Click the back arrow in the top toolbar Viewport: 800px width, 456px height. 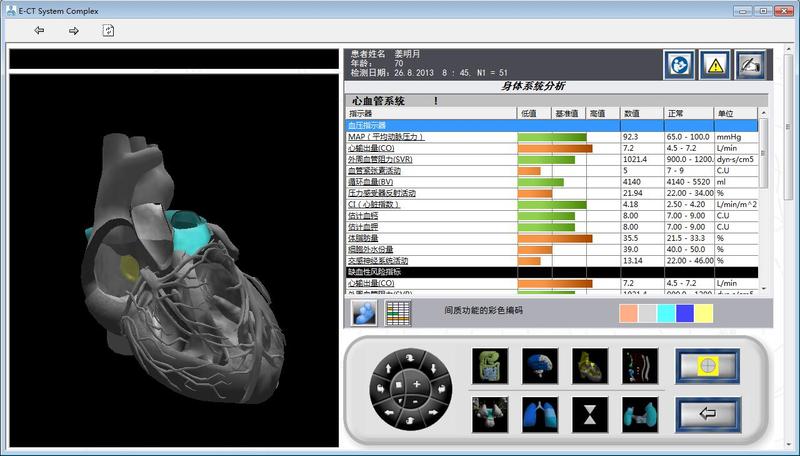point(39,31)
